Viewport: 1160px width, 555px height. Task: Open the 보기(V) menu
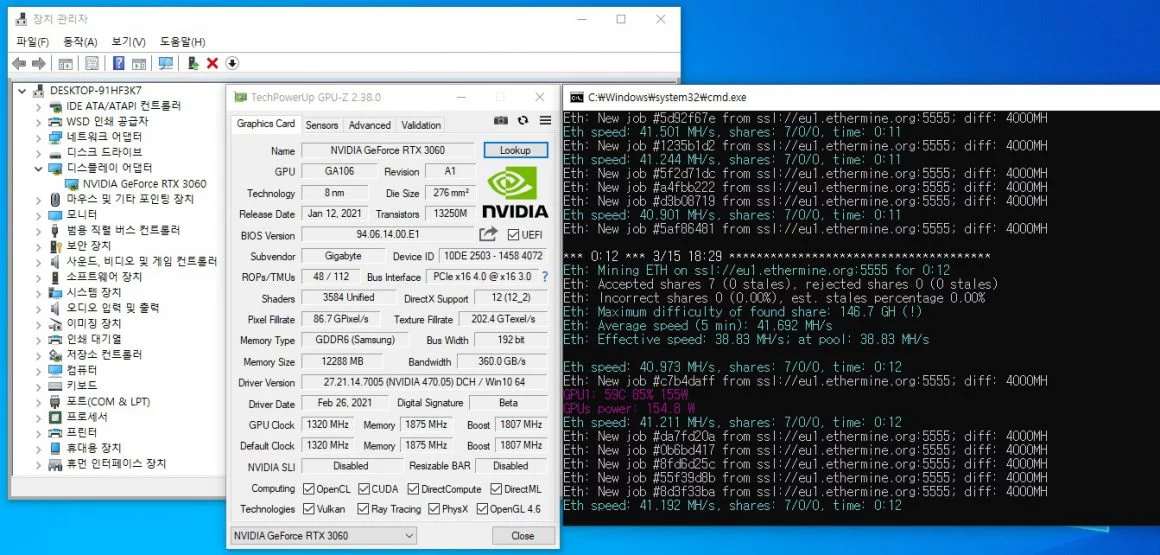click(x=128, y=42)
